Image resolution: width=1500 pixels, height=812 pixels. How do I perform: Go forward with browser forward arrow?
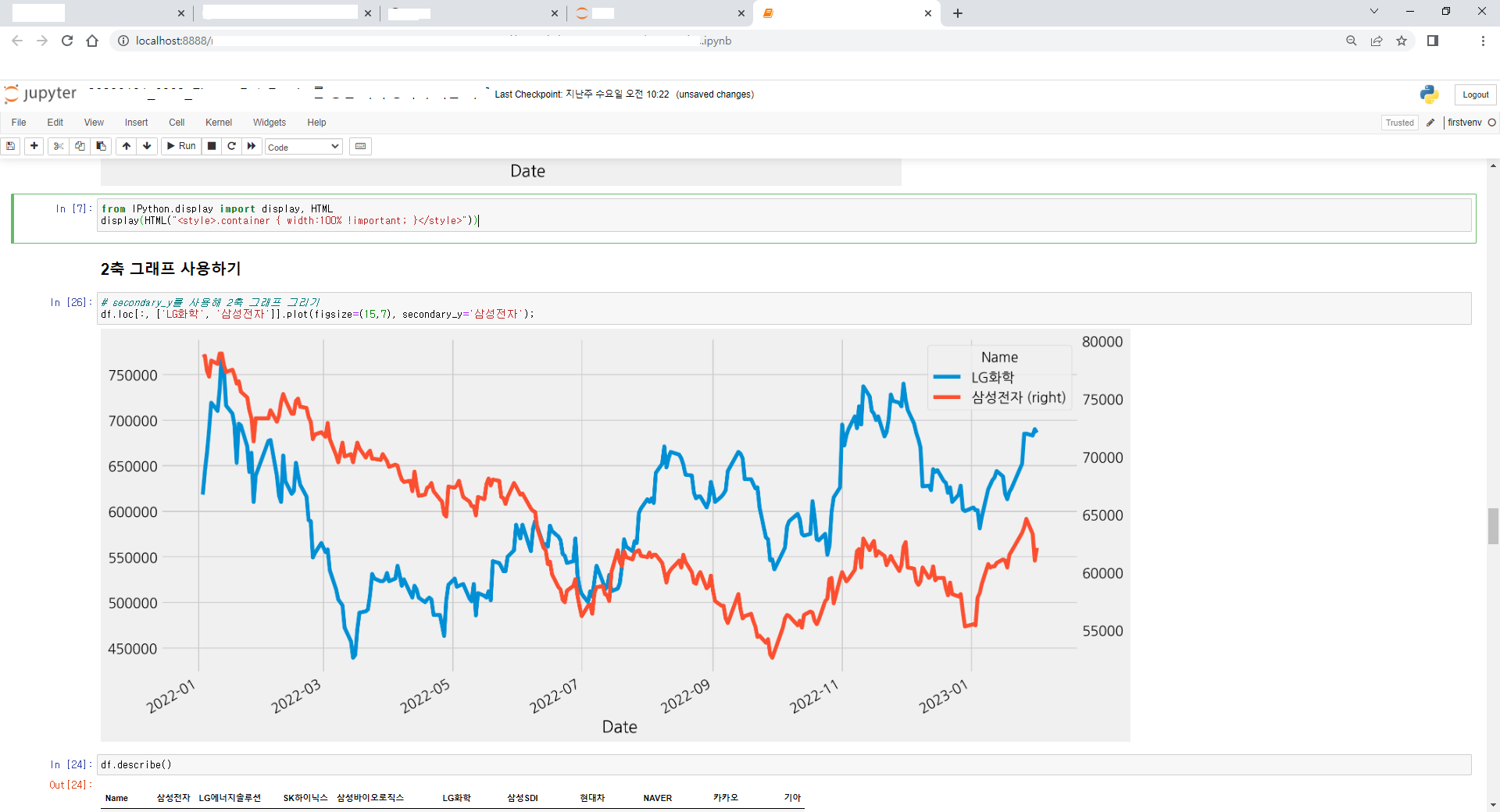pos(42,41)
